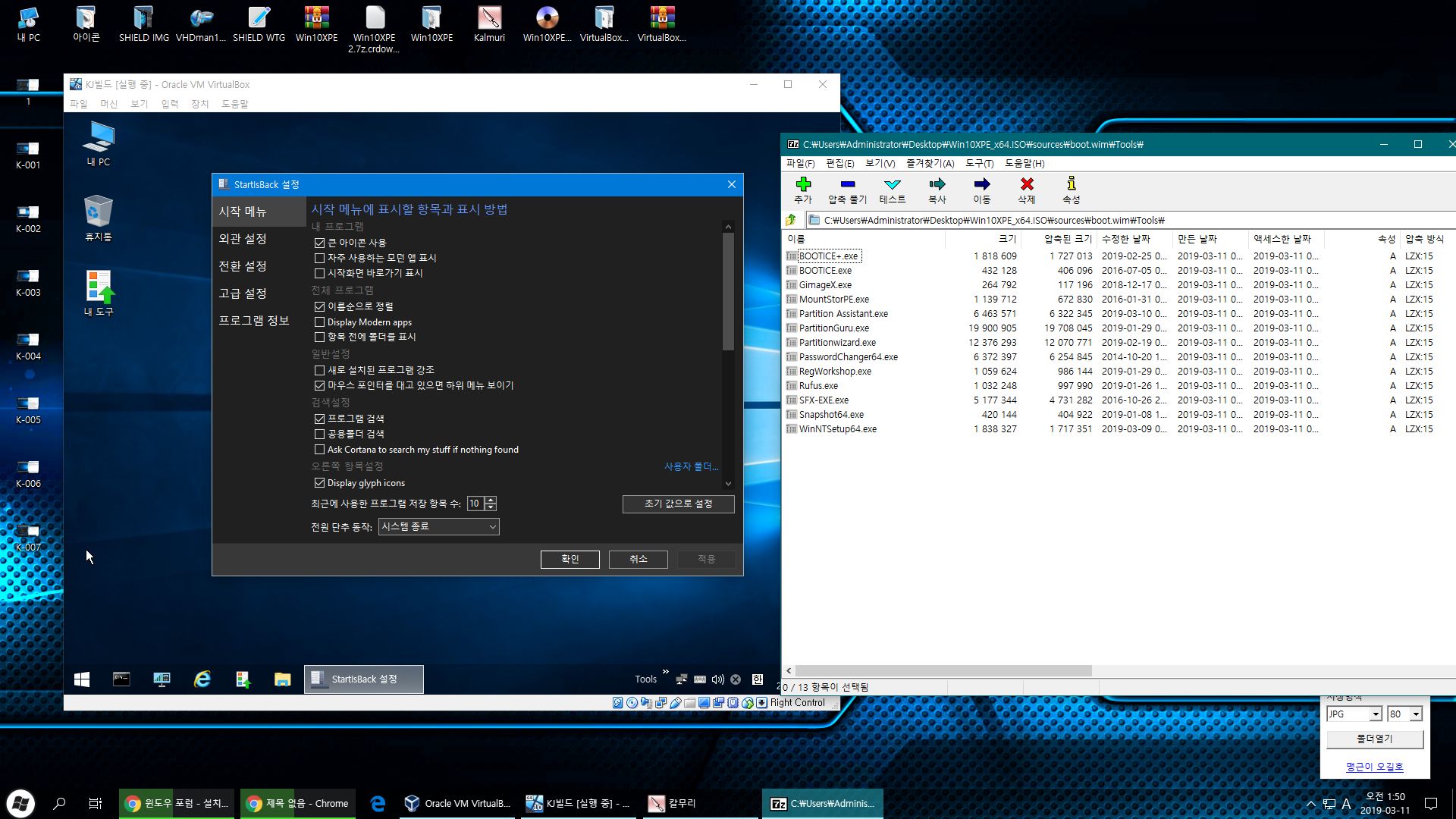Select 휴지통 recycle bin in the VM

(x=99, y=218)
